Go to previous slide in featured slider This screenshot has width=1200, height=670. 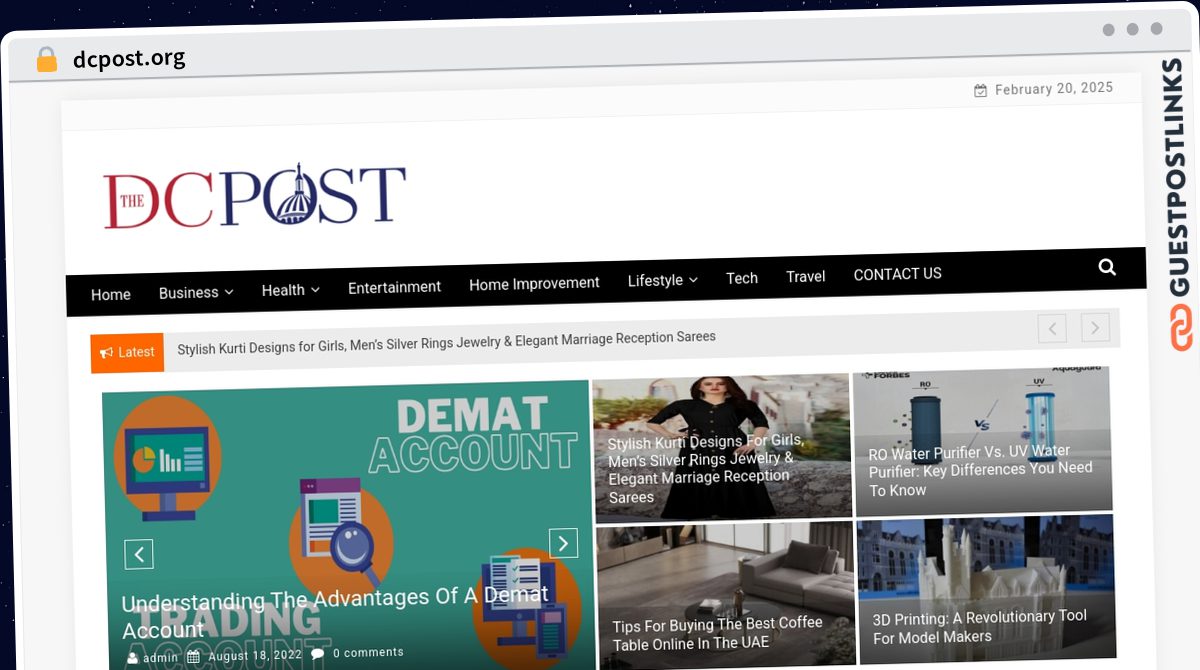point(139,554)
